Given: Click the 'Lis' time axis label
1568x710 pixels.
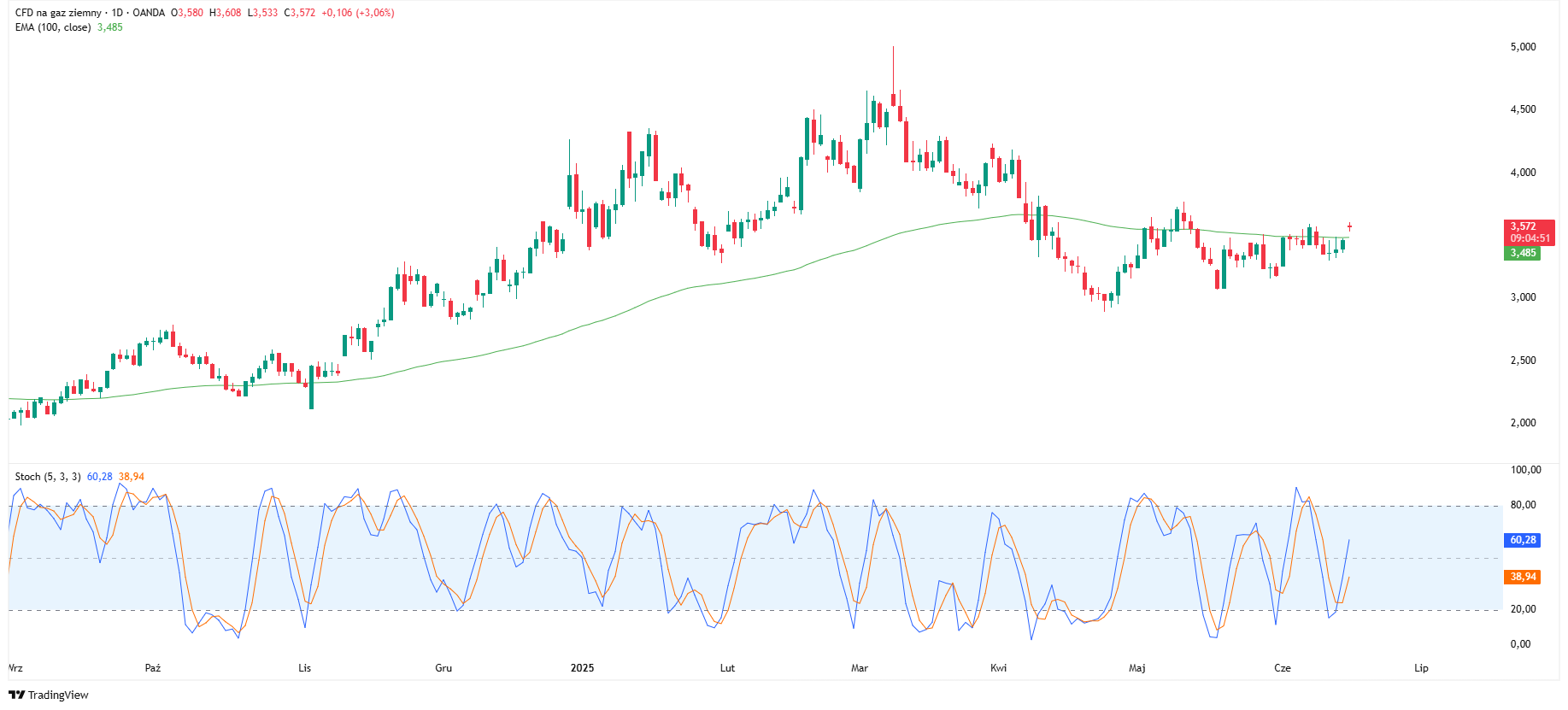Looking at the screenshot, I should point(305,668).
